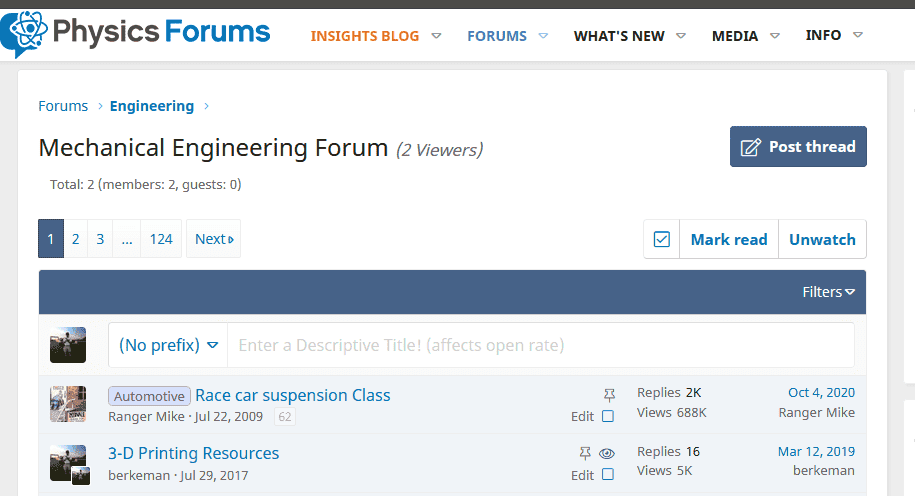Click the Mark read button
Viewport: 915px width, 496px height.
coord(729,239)
